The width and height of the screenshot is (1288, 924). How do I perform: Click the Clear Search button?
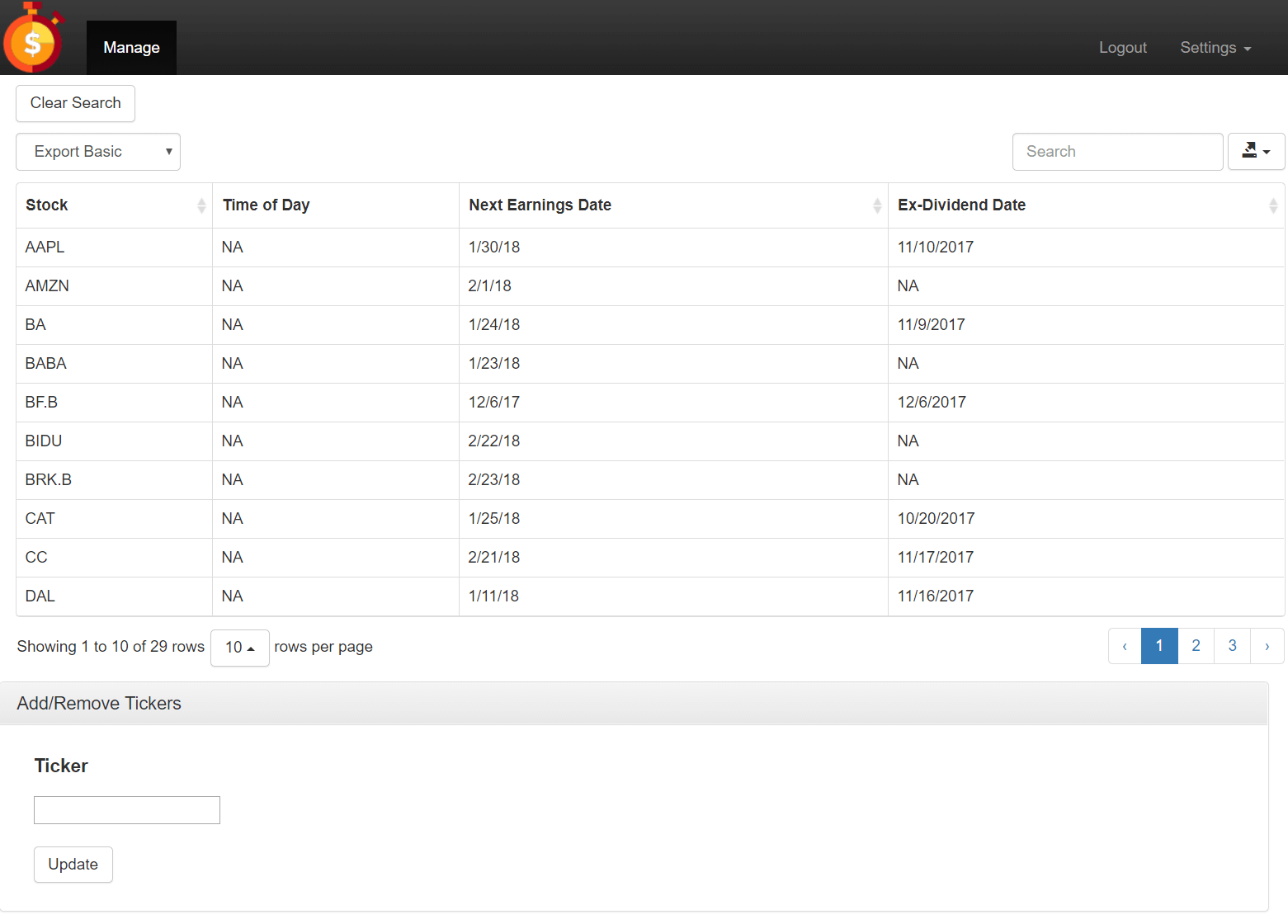75,103
